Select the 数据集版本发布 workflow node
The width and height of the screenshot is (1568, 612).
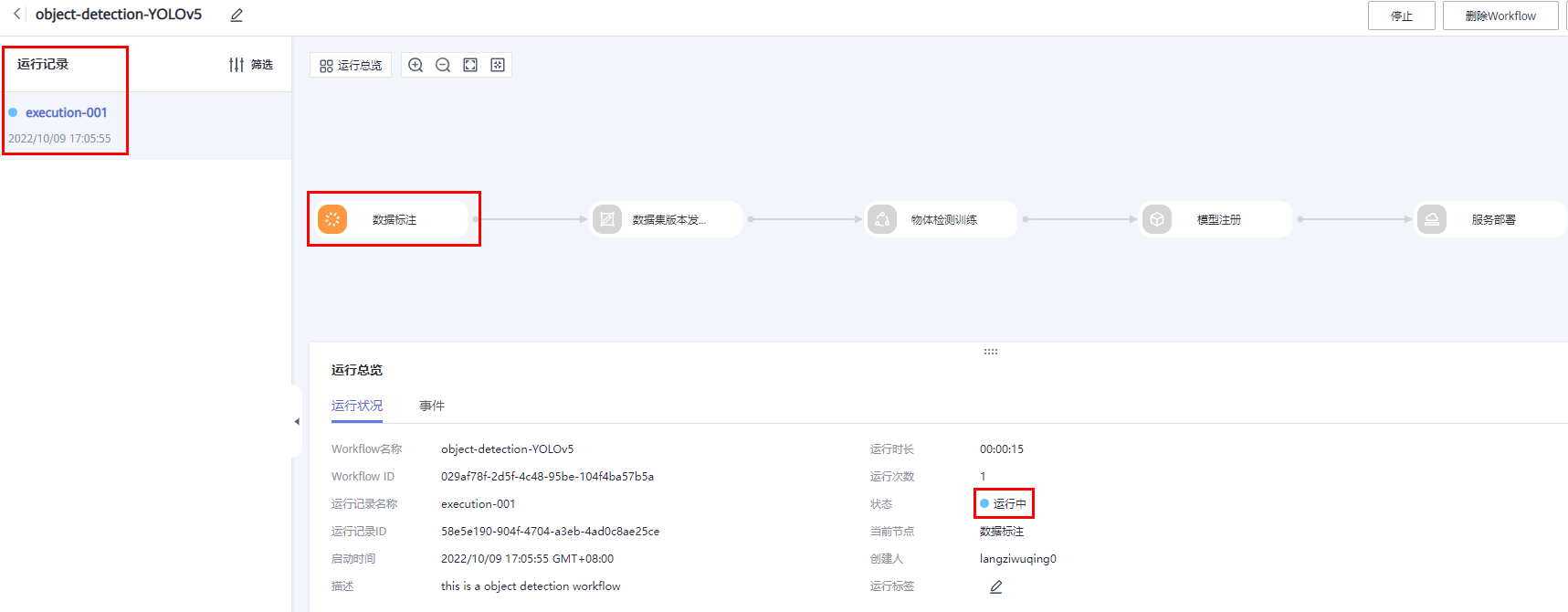667,219
